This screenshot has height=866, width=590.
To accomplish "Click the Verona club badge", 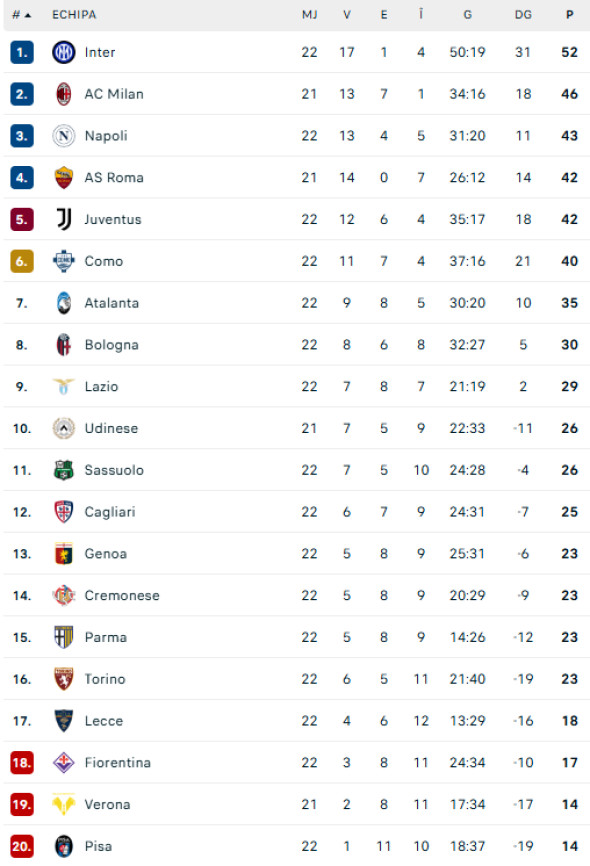I will (60, 804).
